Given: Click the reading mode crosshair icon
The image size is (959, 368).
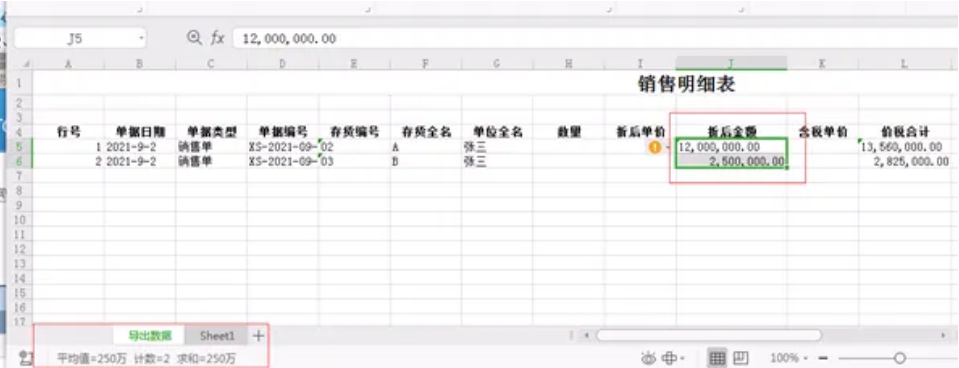Looking at the screenshot, I should [x=670, y=358].
